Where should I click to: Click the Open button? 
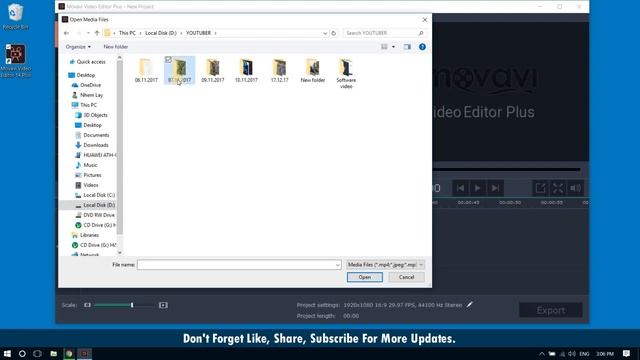(x=364, y=277)
